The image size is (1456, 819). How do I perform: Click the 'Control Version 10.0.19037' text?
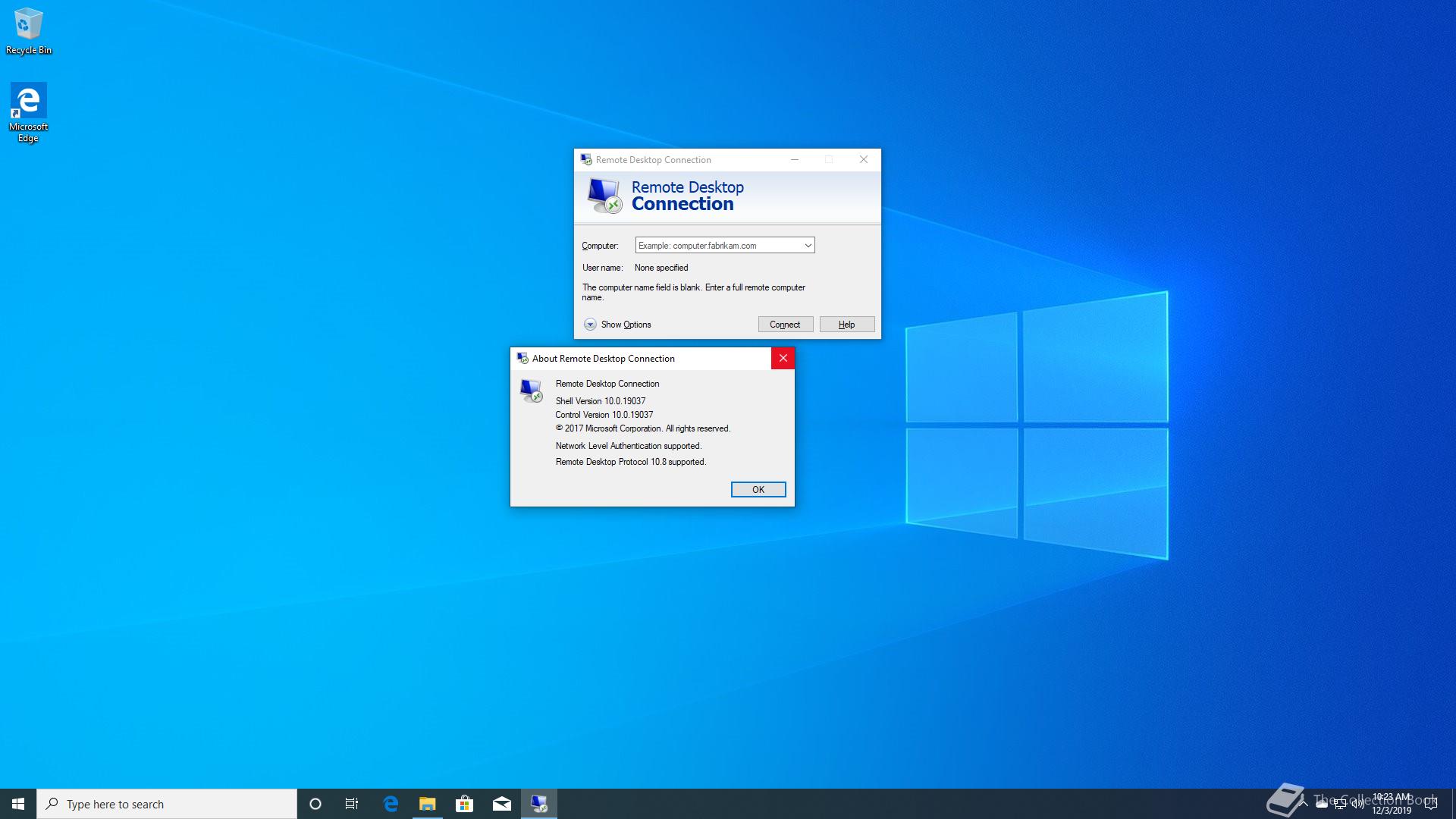coord(604,415)
